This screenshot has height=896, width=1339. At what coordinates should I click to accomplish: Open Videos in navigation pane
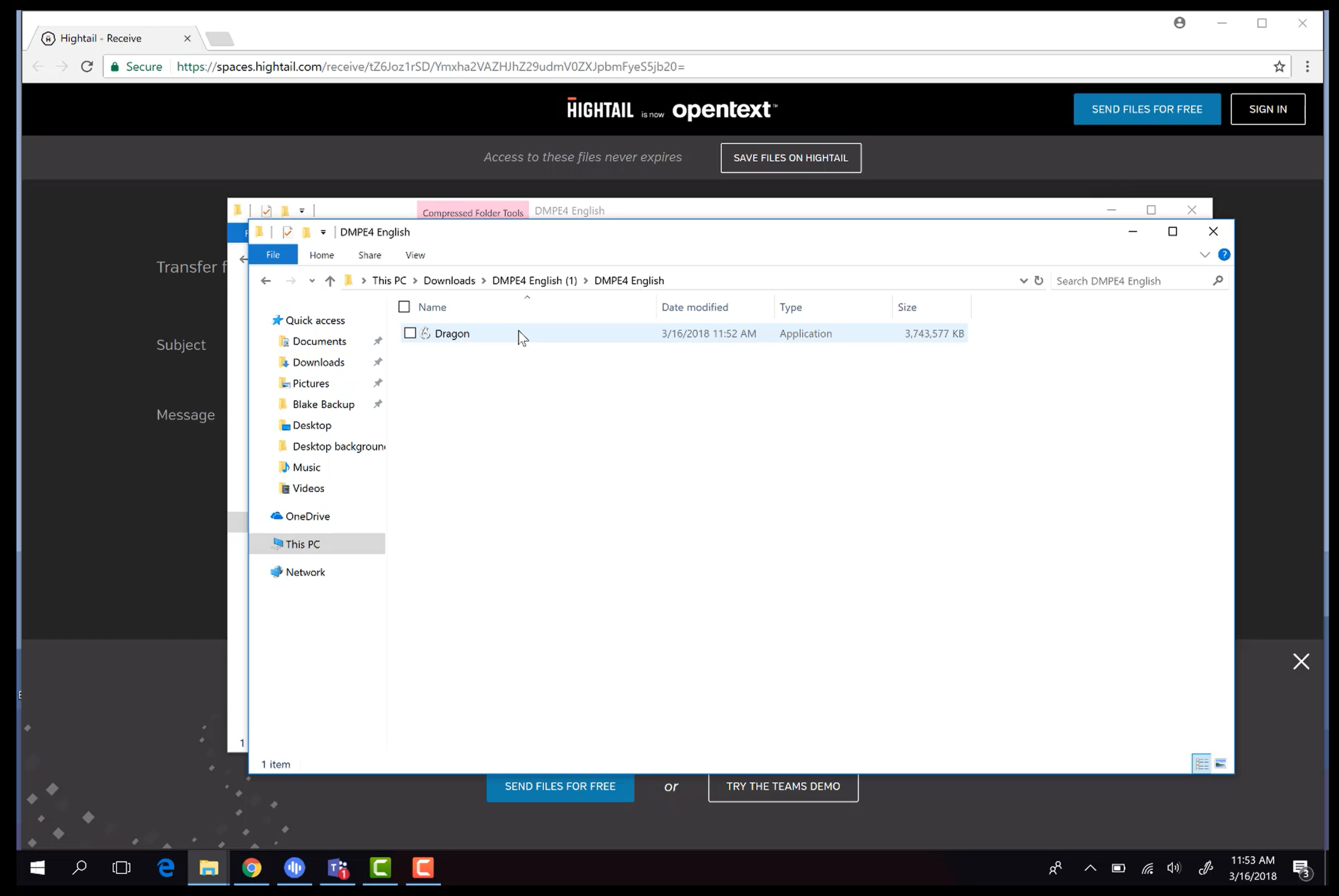pos(308,488)
